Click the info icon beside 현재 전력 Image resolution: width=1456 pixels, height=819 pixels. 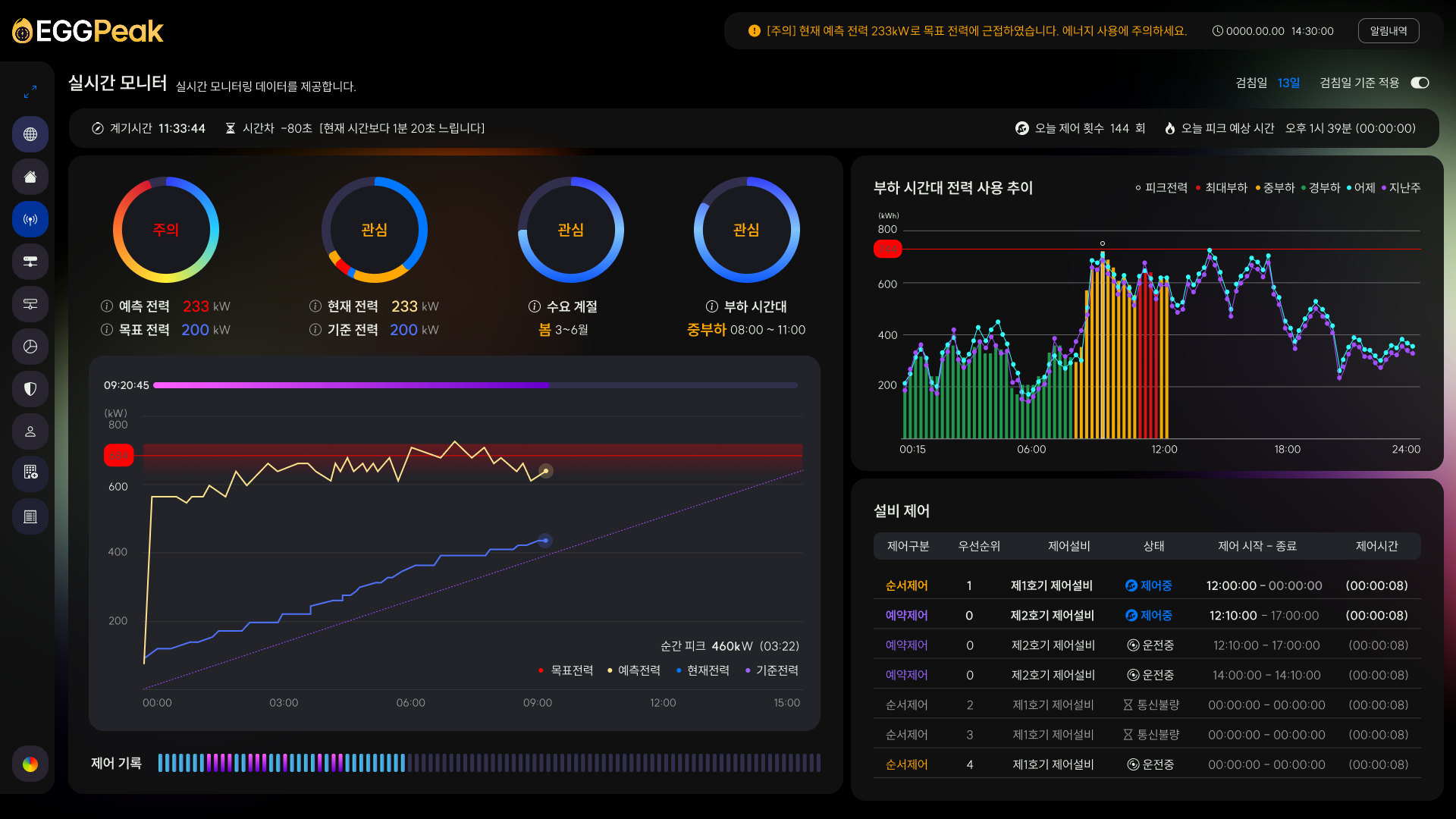tap(315, 306)
